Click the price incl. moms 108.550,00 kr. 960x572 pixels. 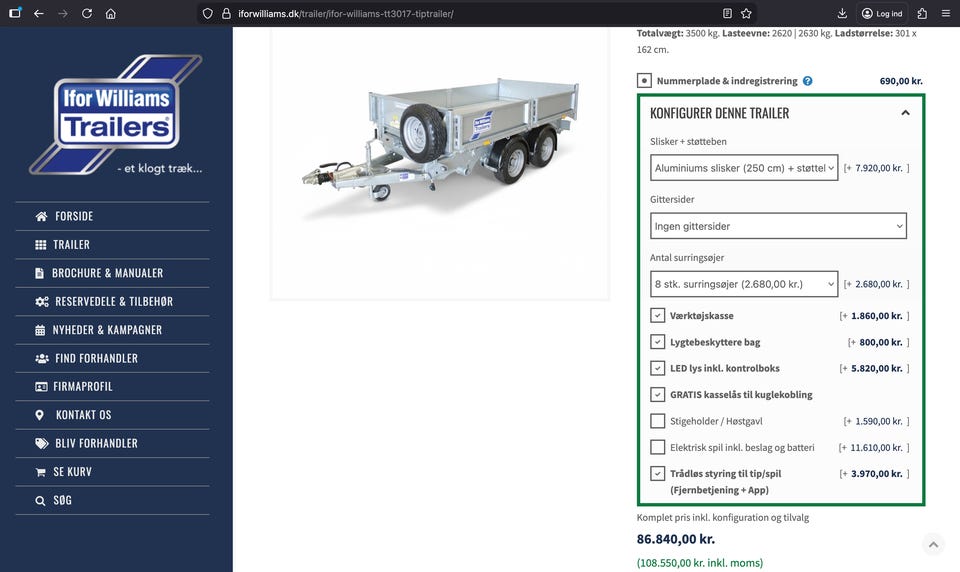[700, 563]
